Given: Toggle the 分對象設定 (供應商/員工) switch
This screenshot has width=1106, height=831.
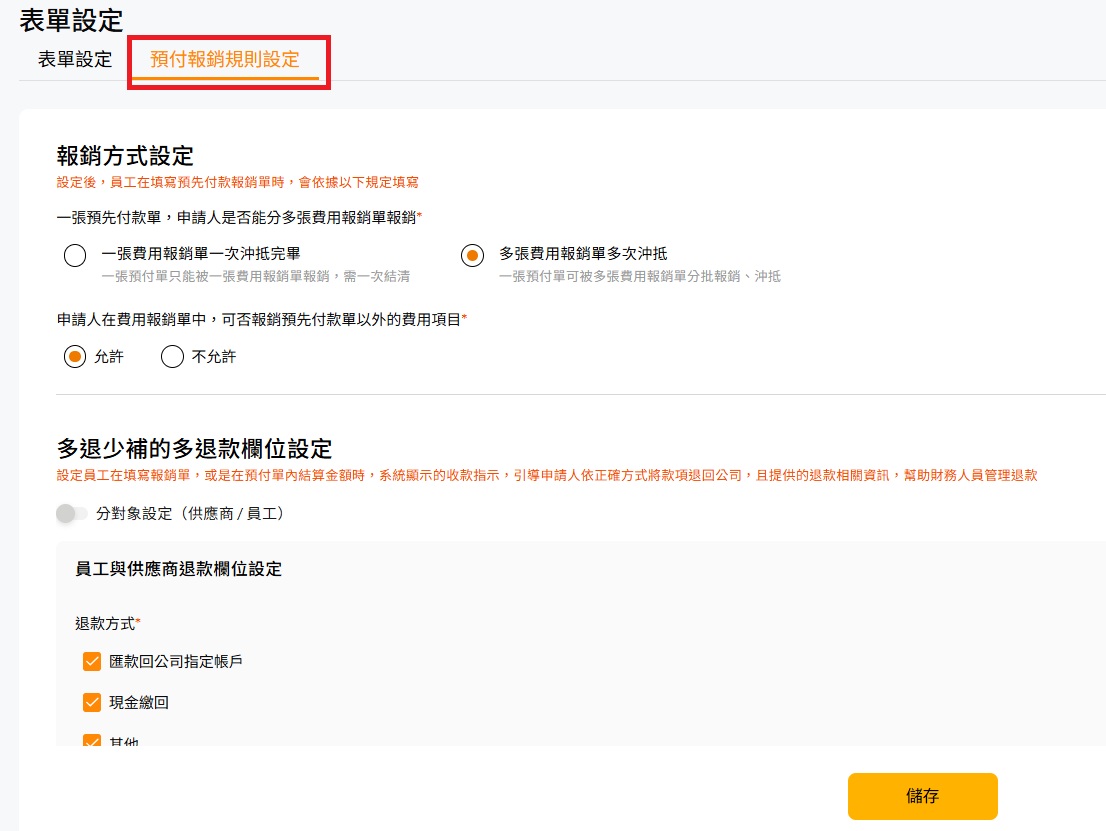Looking at the screenshot, I should (71, 514).
